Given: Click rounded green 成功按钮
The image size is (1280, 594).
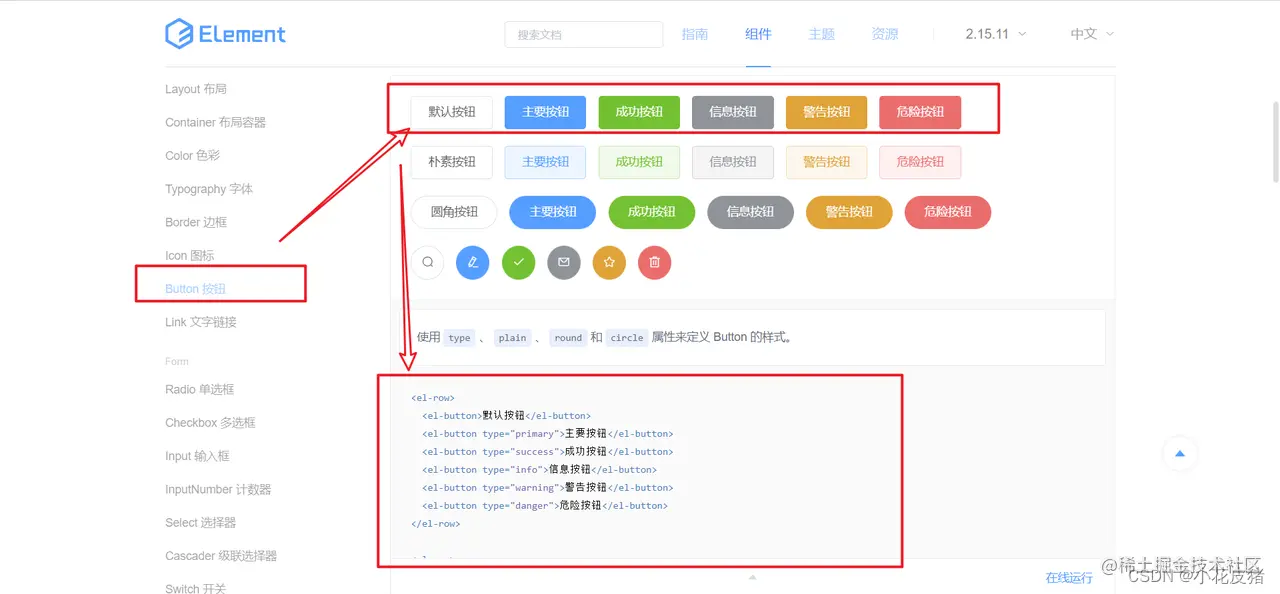Looking at the screenshot, I should click(652, 212).
